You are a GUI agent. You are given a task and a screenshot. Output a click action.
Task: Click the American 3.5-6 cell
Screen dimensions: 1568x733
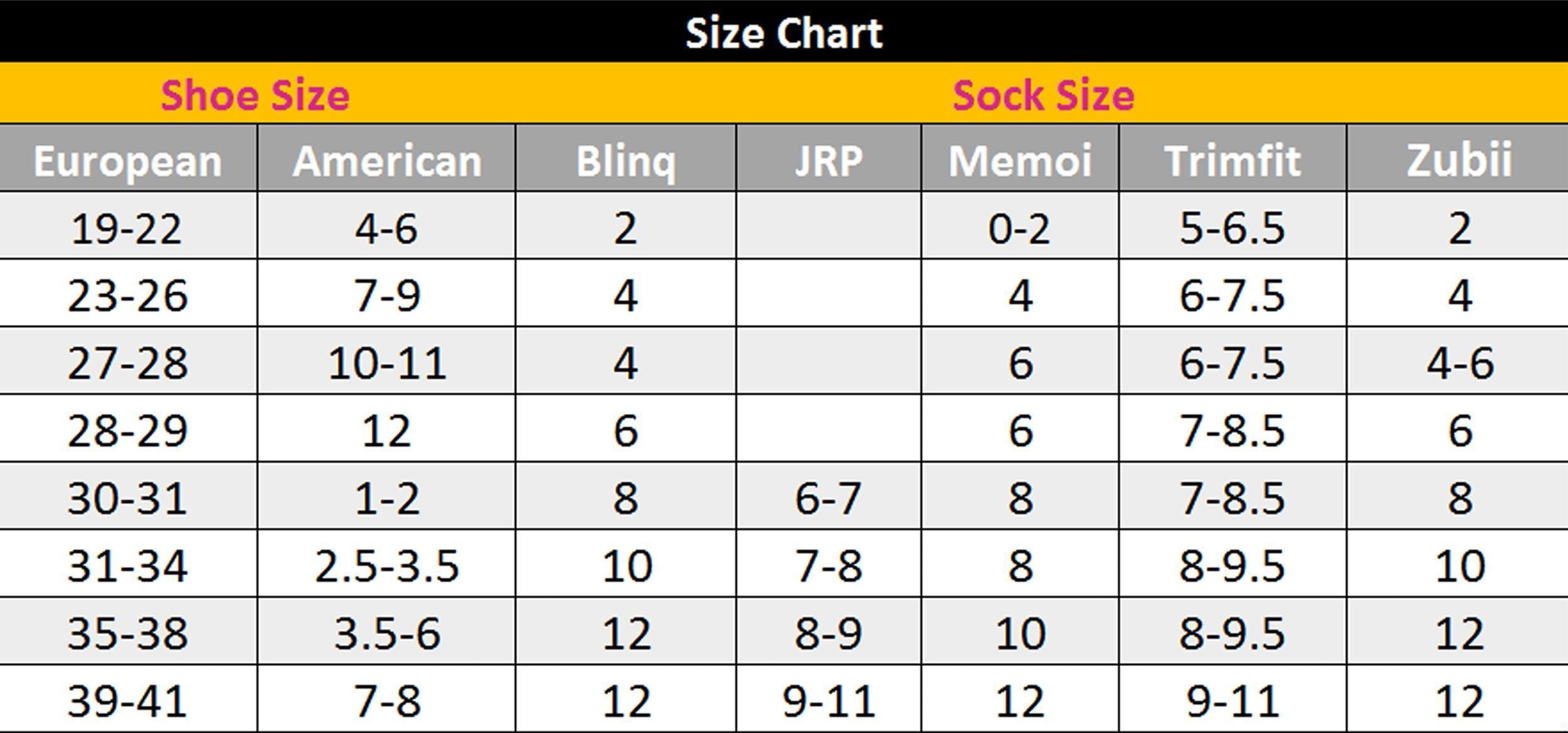pyautogui.click(x=387, y=634)
